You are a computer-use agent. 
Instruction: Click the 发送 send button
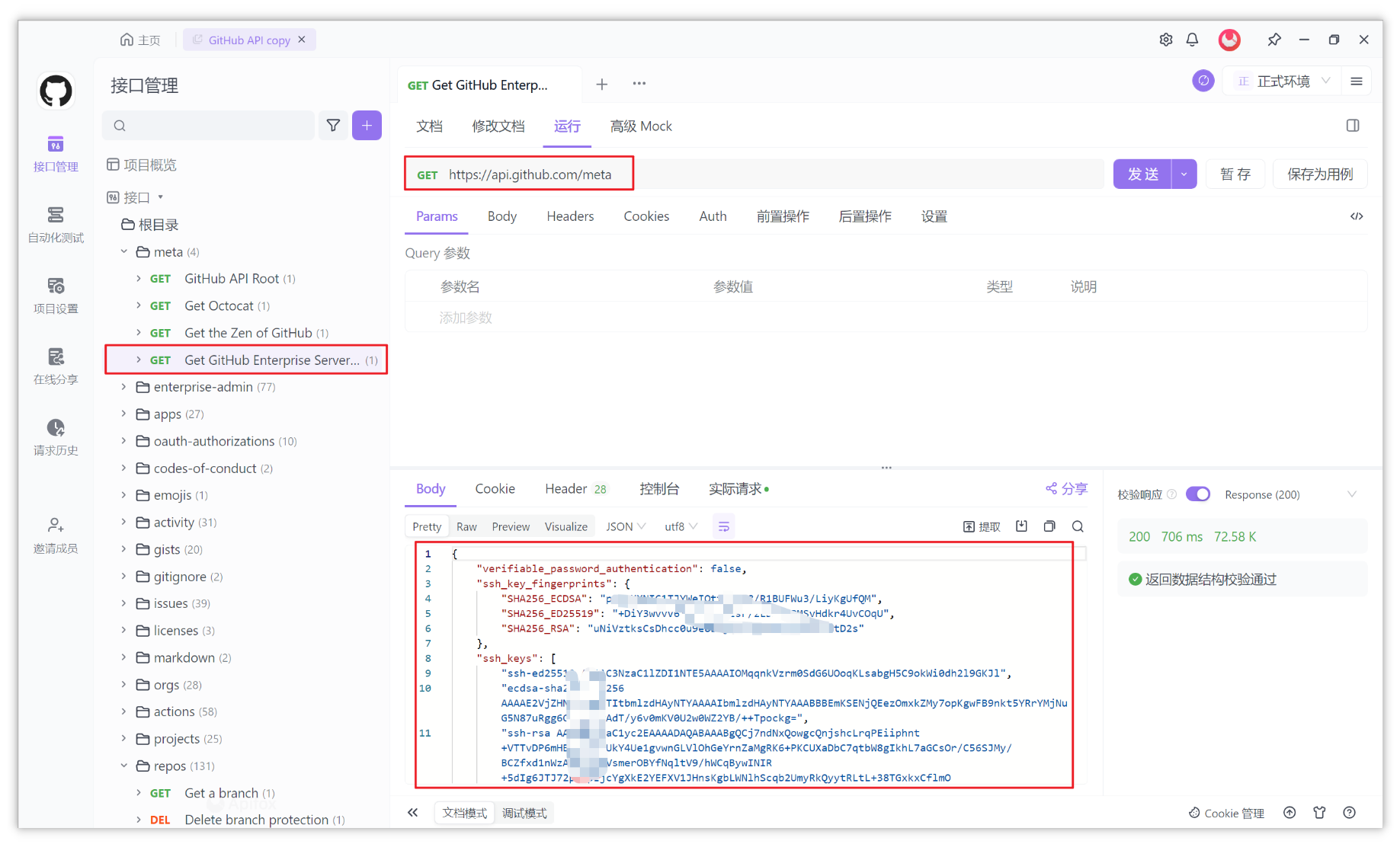1142,174
